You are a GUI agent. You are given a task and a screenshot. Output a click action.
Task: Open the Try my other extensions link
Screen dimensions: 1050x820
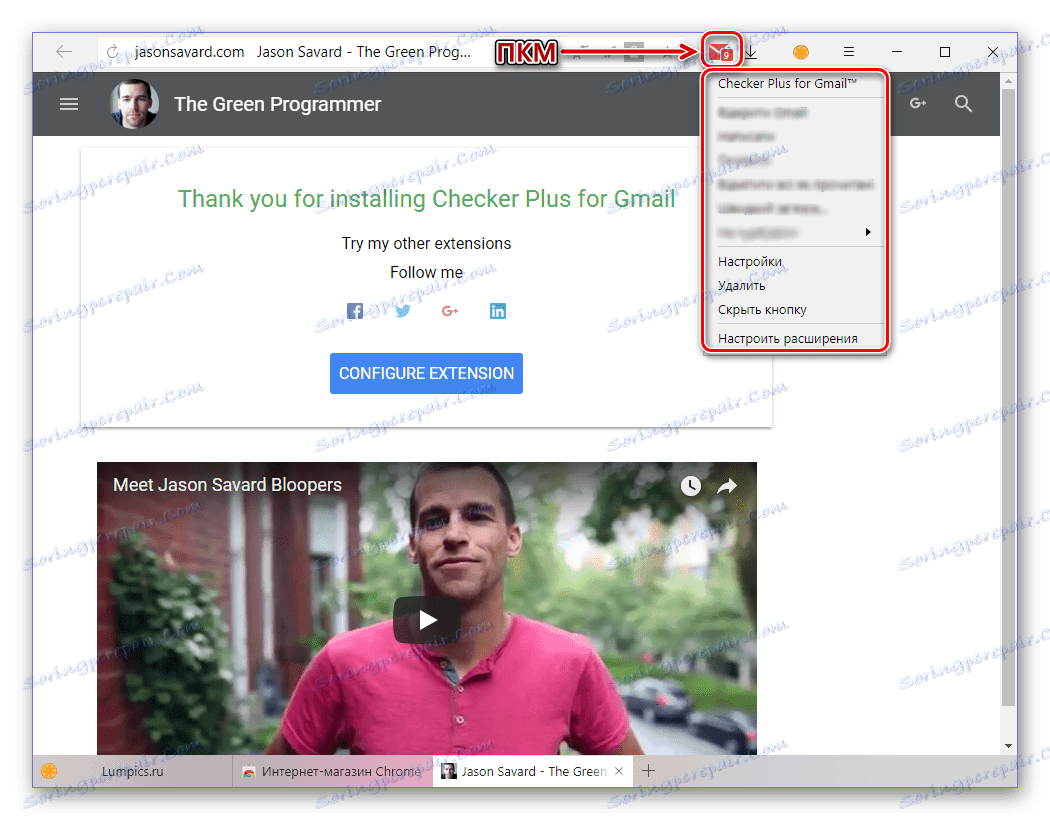426,243
